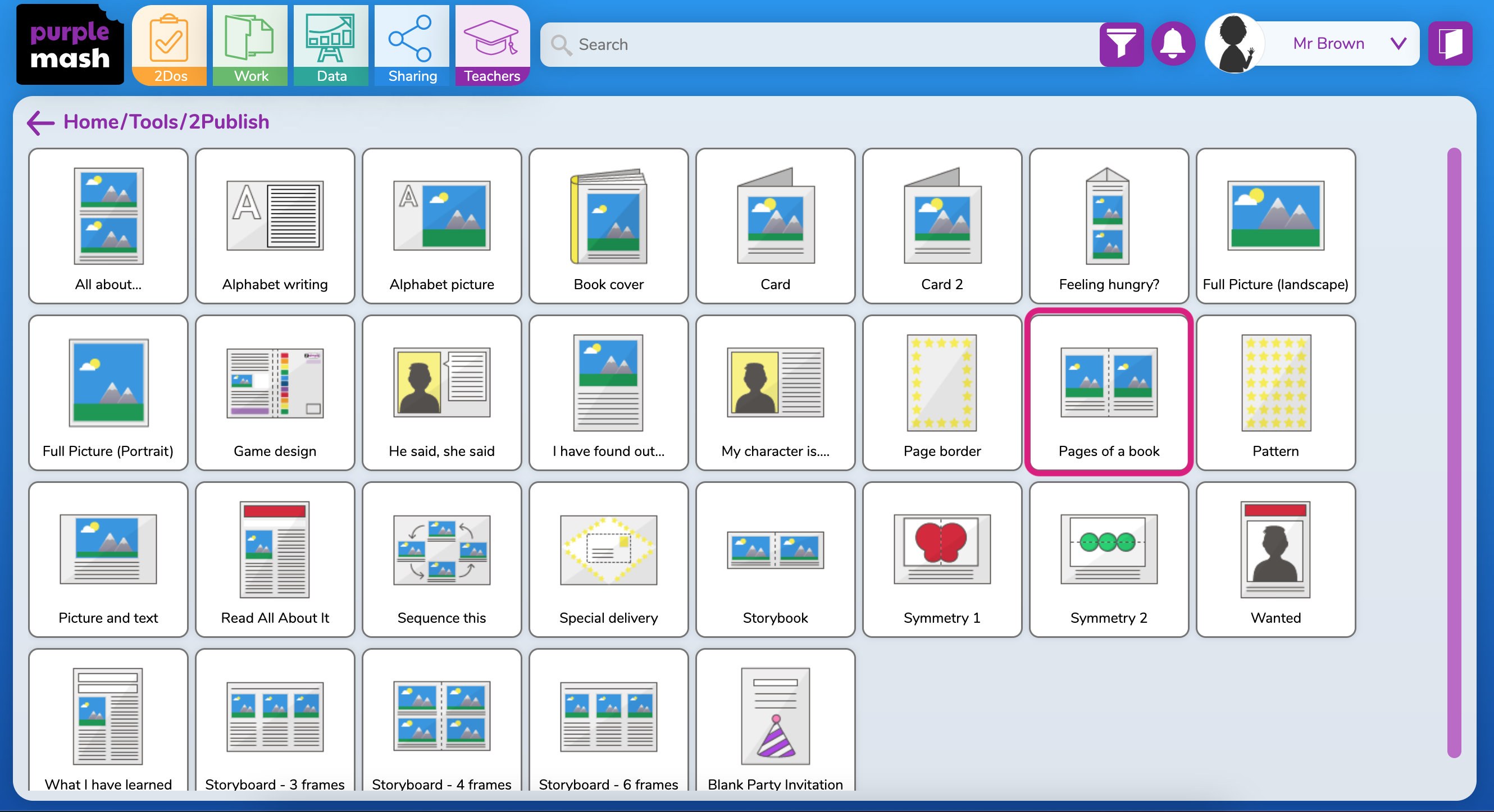
Task: Open the Picture and text template
Action: tap(108, 559)
